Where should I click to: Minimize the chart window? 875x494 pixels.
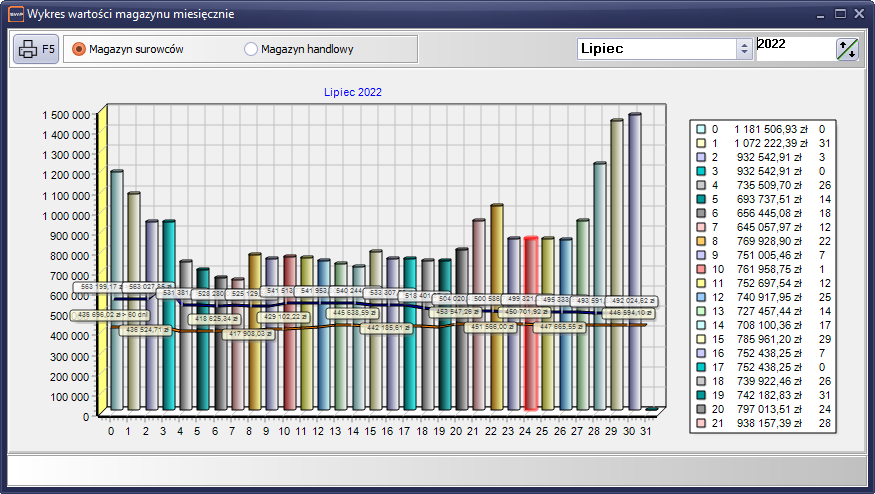(821, 14)
